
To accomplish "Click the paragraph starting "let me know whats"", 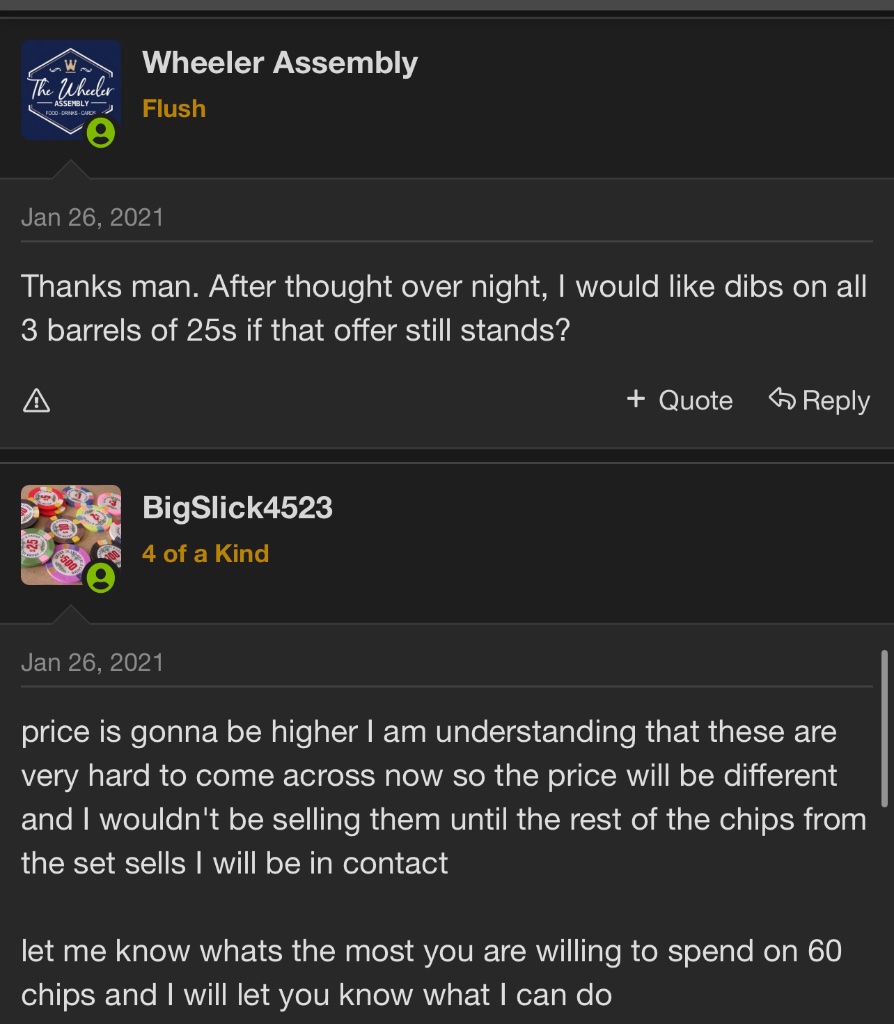I will click(x=430, y=972).
